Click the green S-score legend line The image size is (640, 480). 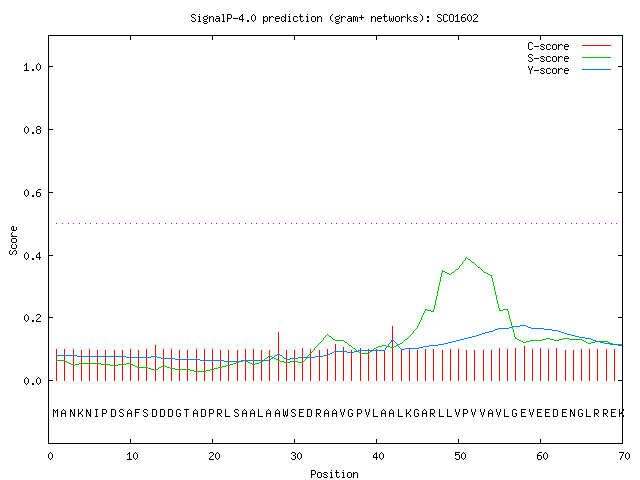(x=596, y=58)
